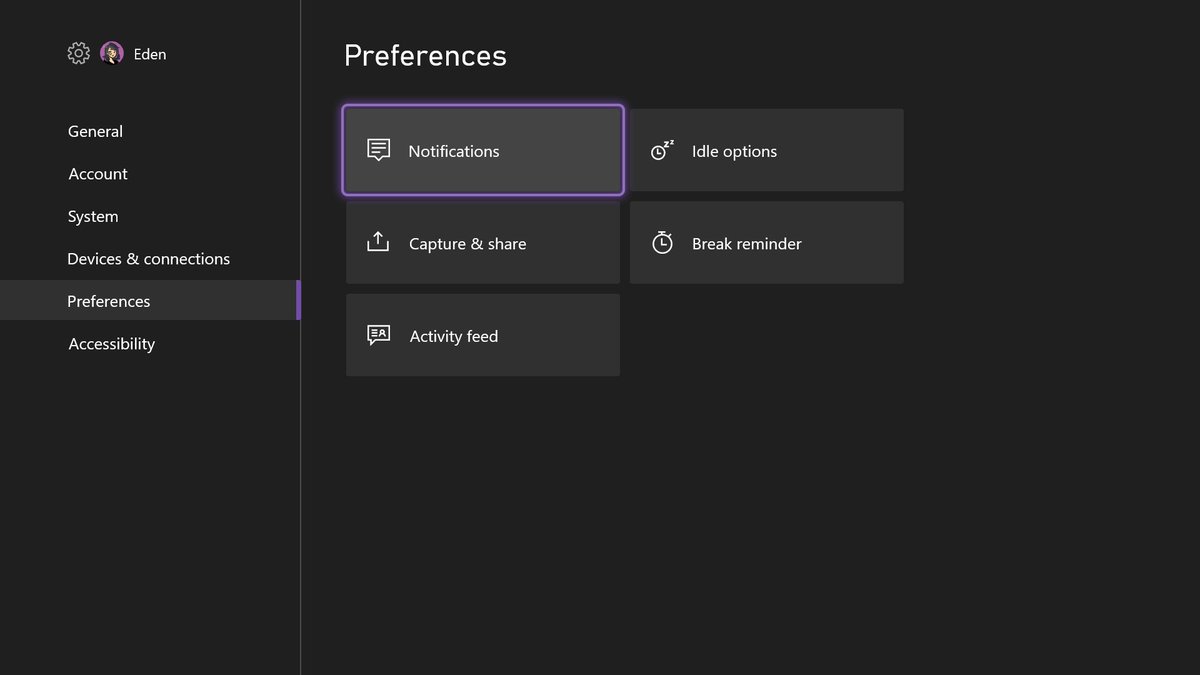This screenshot has height=675, width=1200.
Task: Open the Idle options tile
Action: tap(767, 150)
